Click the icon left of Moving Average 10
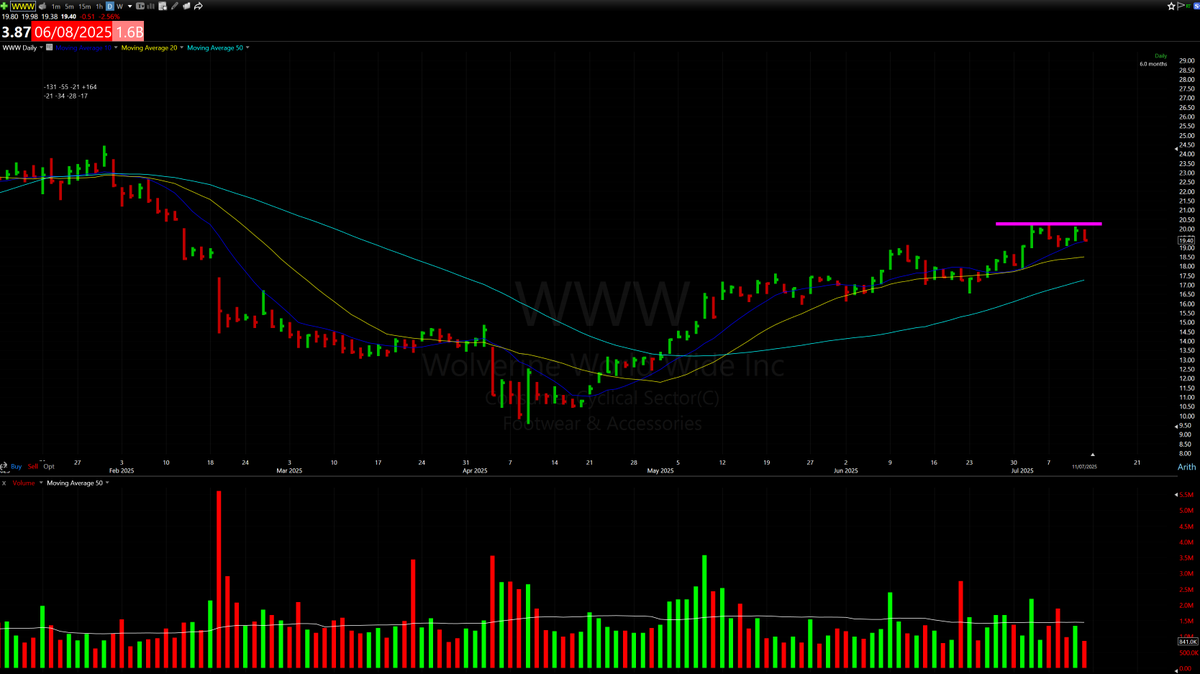The image size is (1200, 674). 49,47
